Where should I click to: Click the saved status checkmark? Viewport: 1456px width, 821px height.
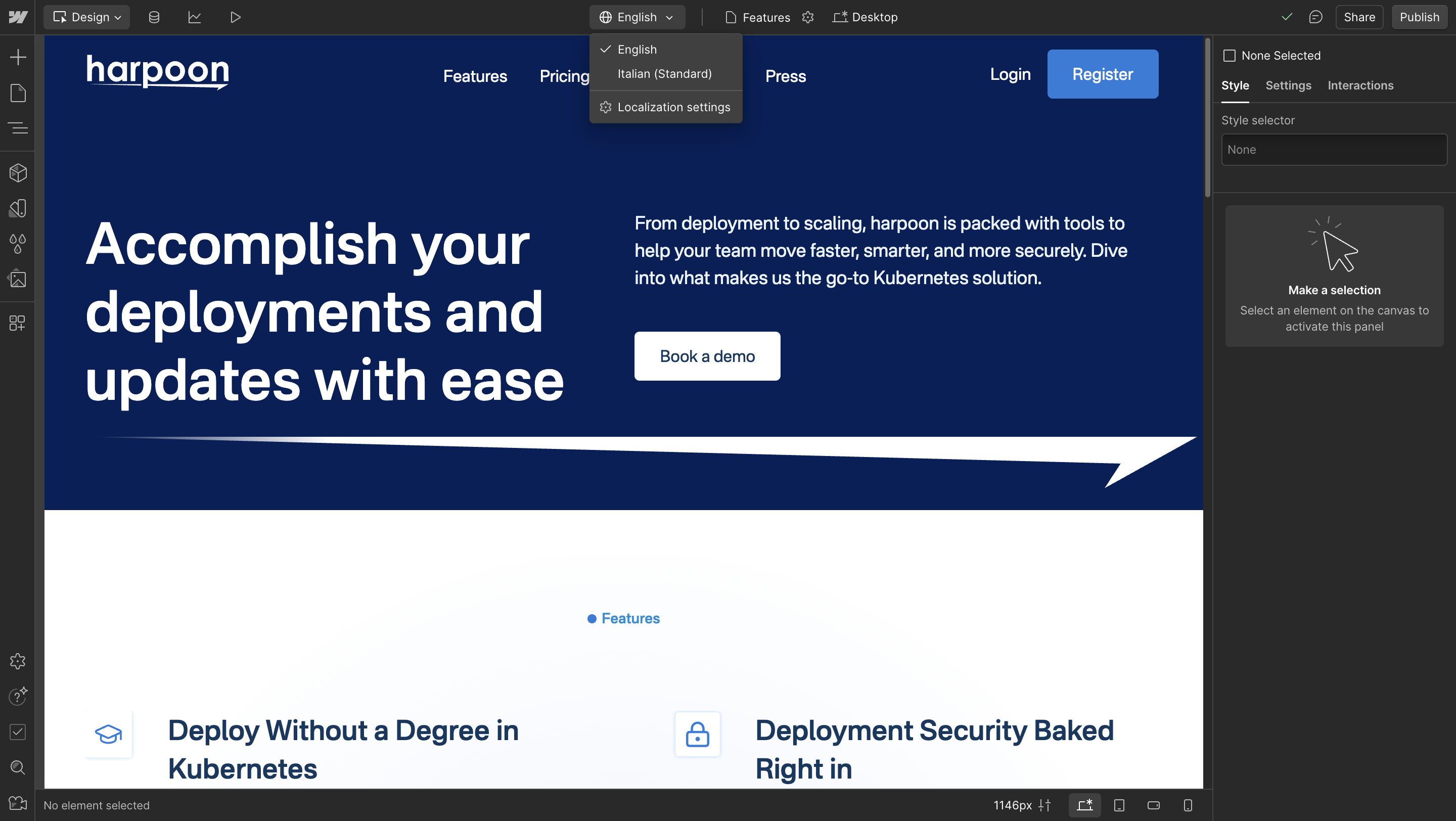click(x=1287, y=17)
